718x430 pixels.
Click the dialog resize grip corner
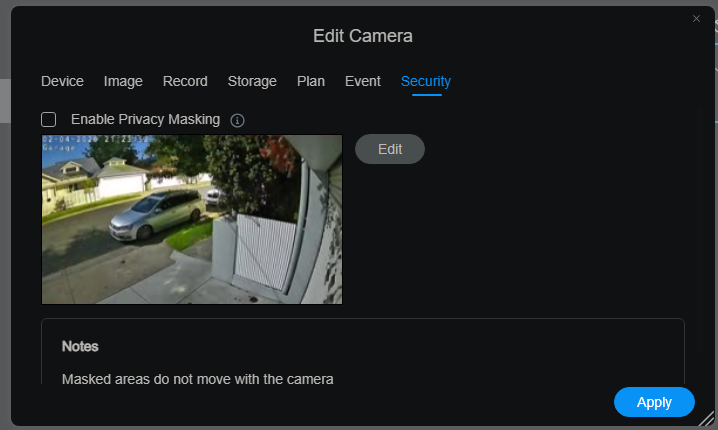707,418
